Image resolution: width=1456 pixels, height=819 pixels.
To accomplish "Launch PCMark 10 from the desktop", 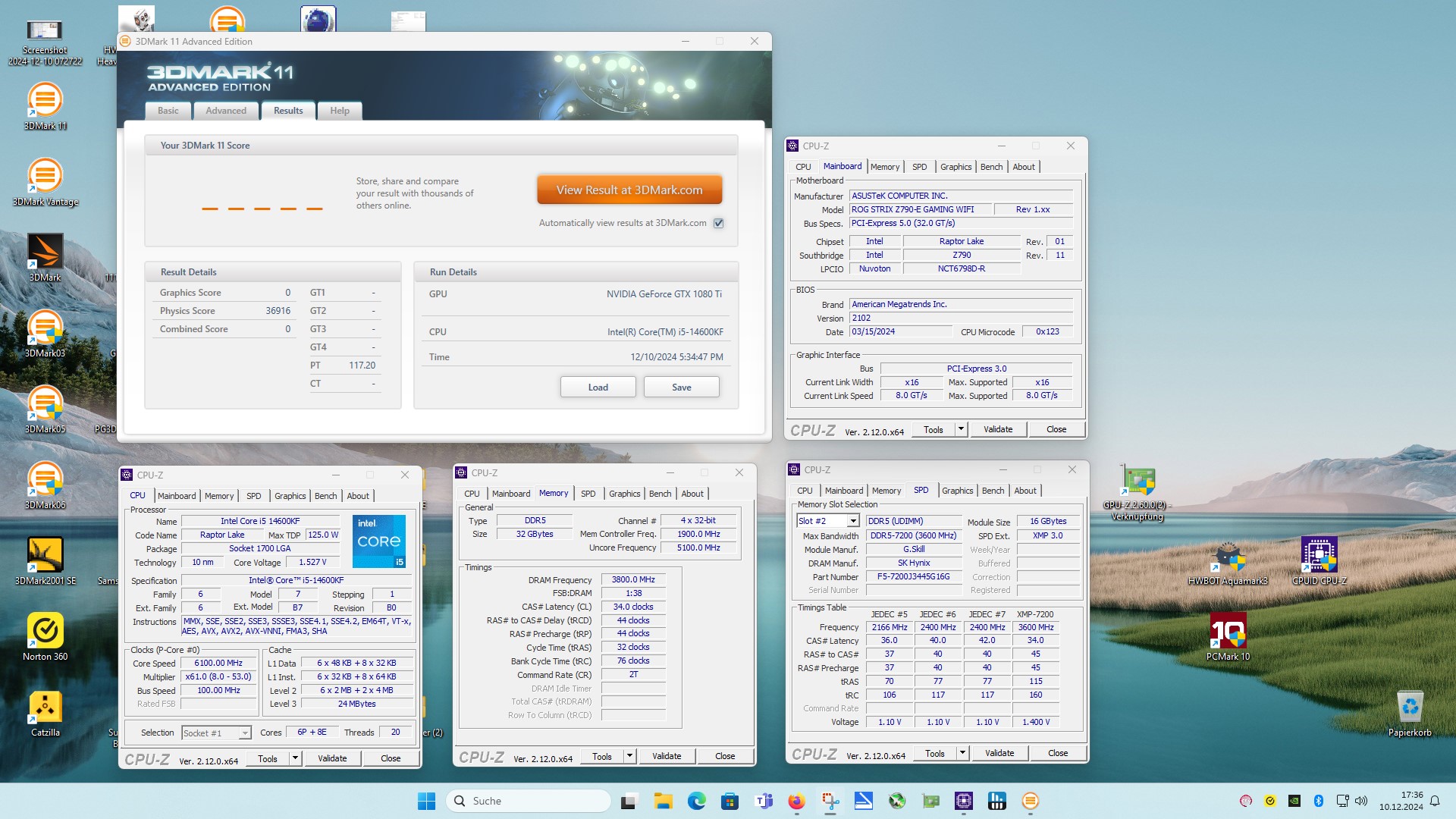I will pos(1228,637).
